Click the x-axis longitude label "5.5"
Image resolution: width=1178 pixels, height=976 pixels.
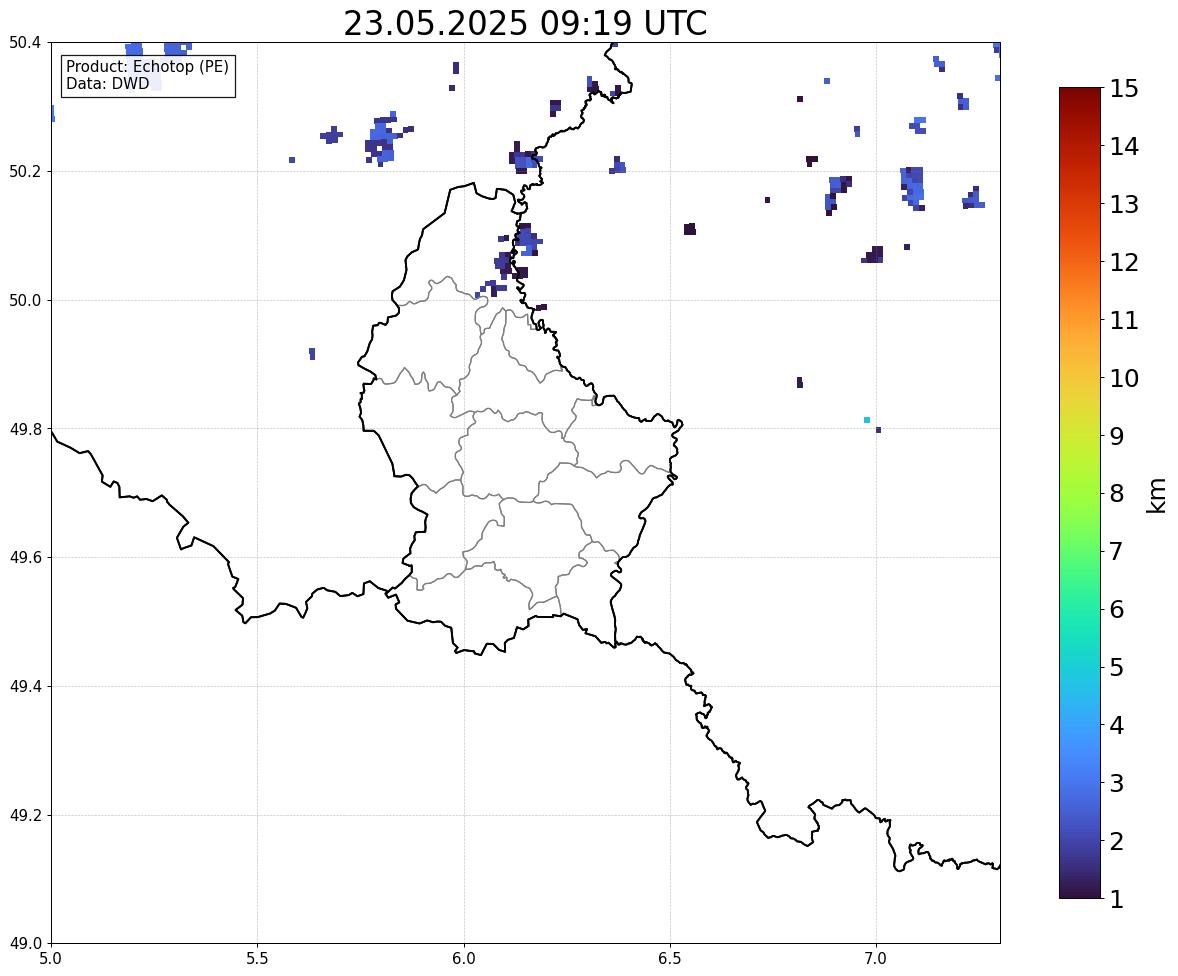pos(258,959)
